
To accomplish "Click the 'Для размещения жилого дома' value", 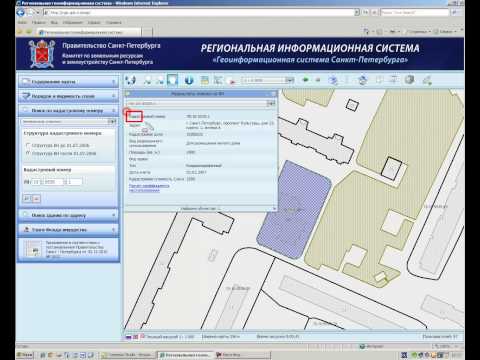I will click(x=213, y=143).
